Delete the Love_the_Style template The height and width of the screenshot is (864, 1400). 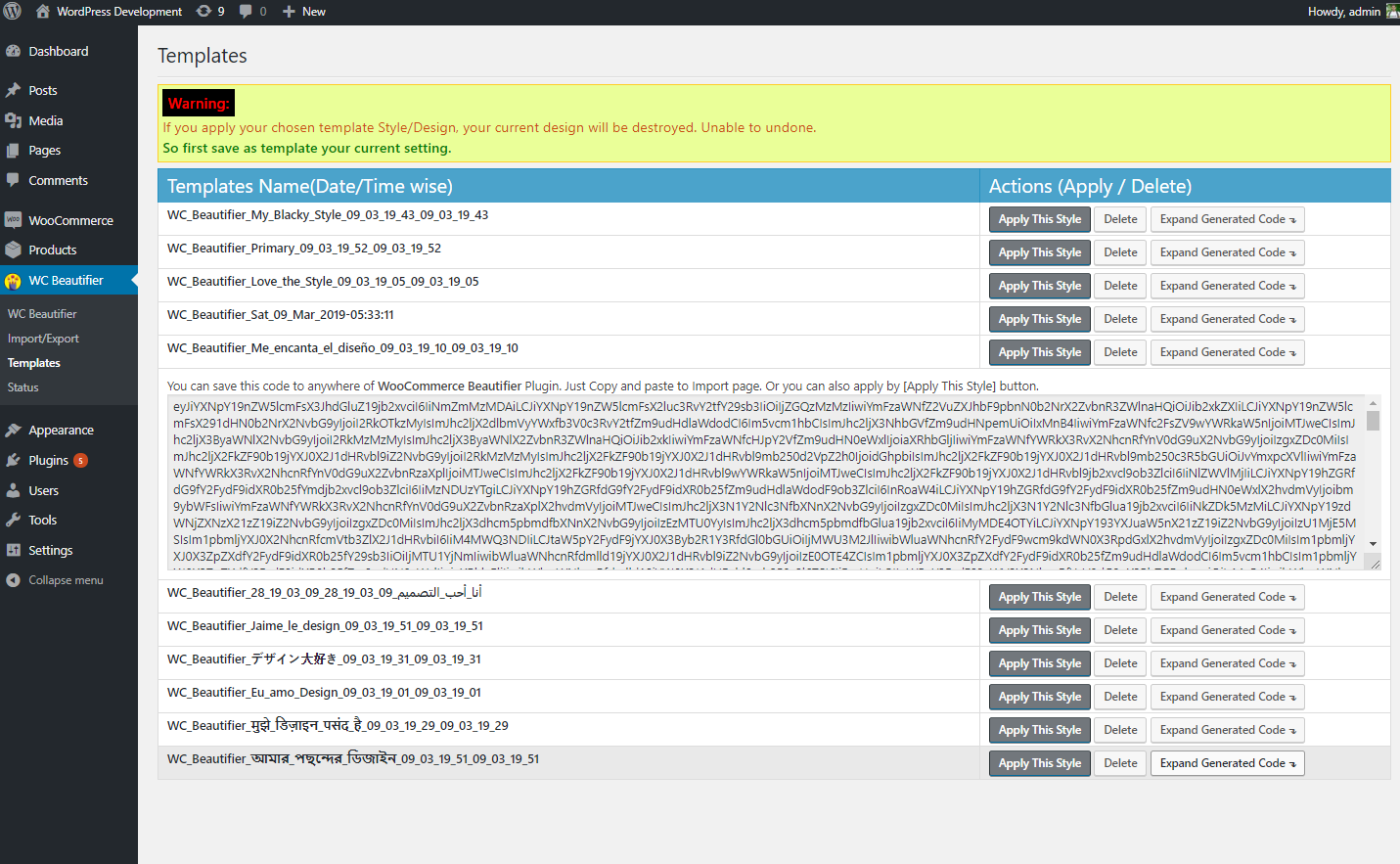[x=1120, y=286]
